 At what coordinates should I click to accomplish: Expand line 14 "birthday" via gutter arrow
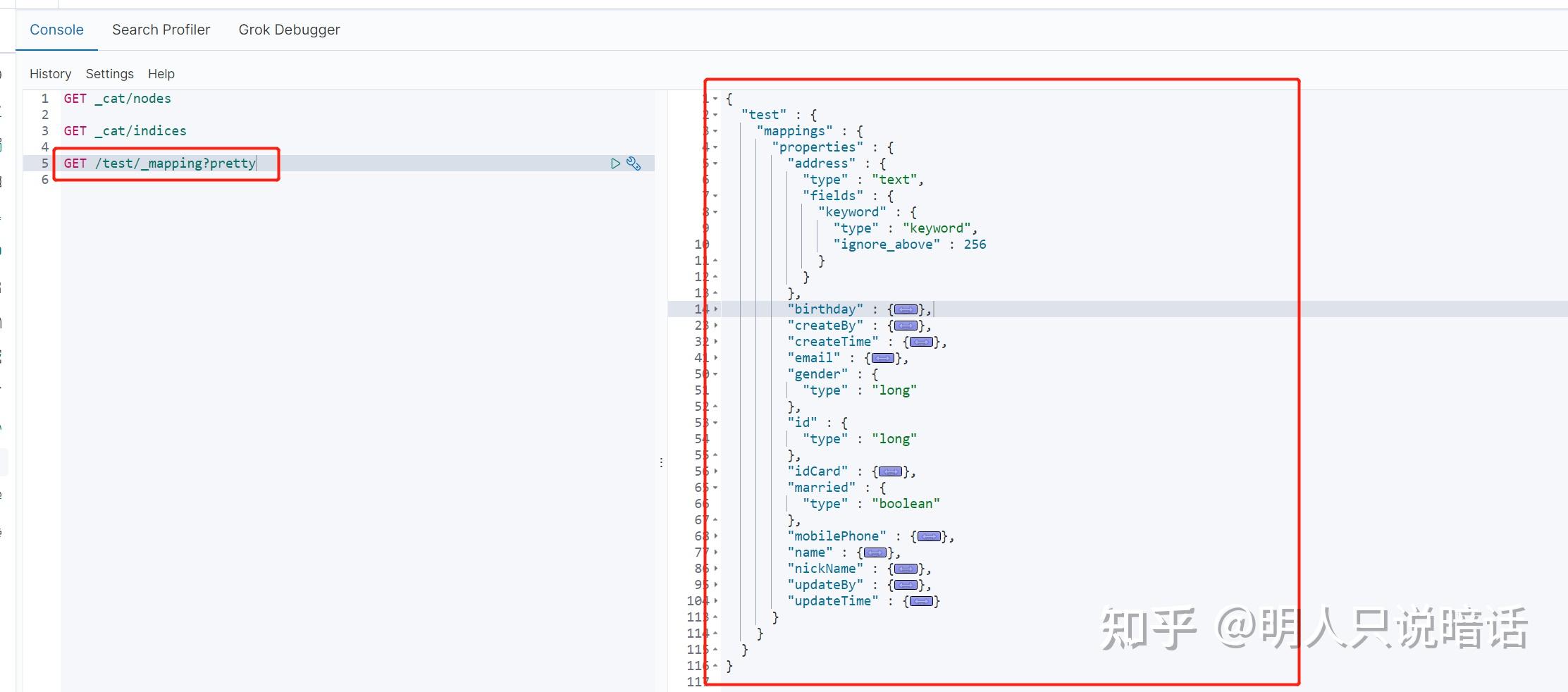pyautogui.click(x=715, y=309)
